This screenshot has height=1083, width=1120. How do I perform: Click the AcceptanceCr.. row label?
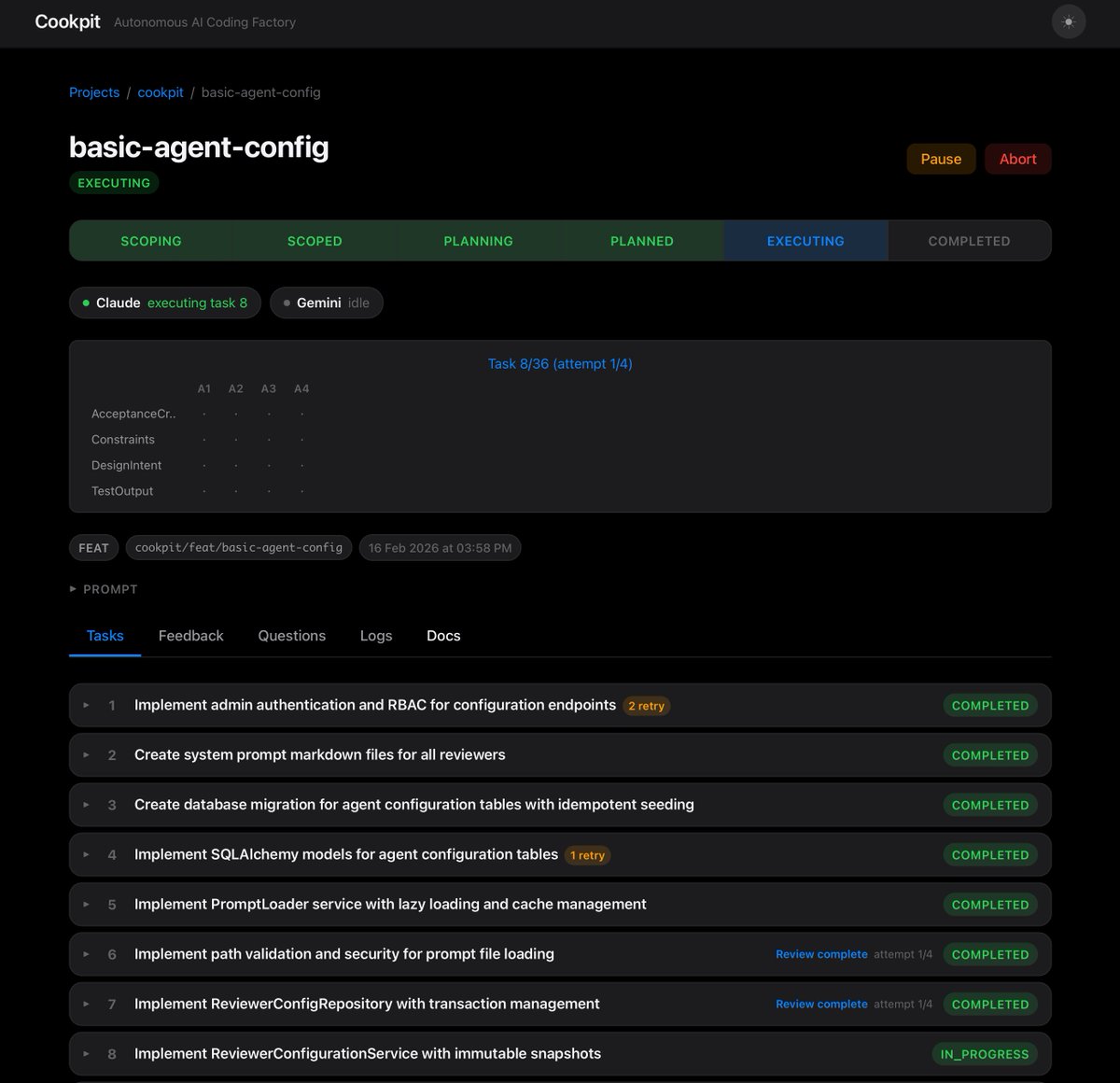tap(133, 414)
